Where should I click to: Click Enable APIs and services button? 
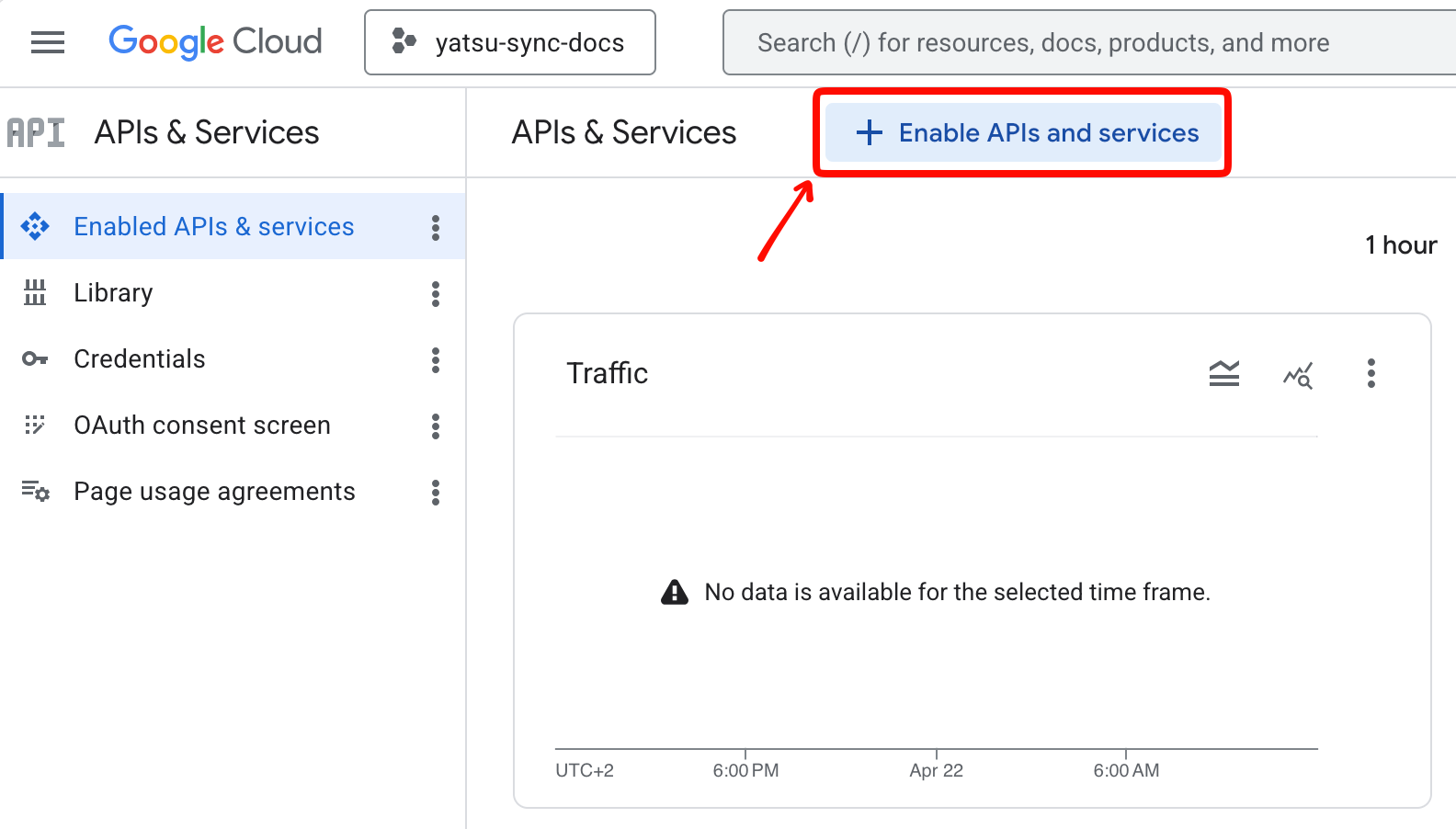pyautogui.click(x=1024, y=133)
